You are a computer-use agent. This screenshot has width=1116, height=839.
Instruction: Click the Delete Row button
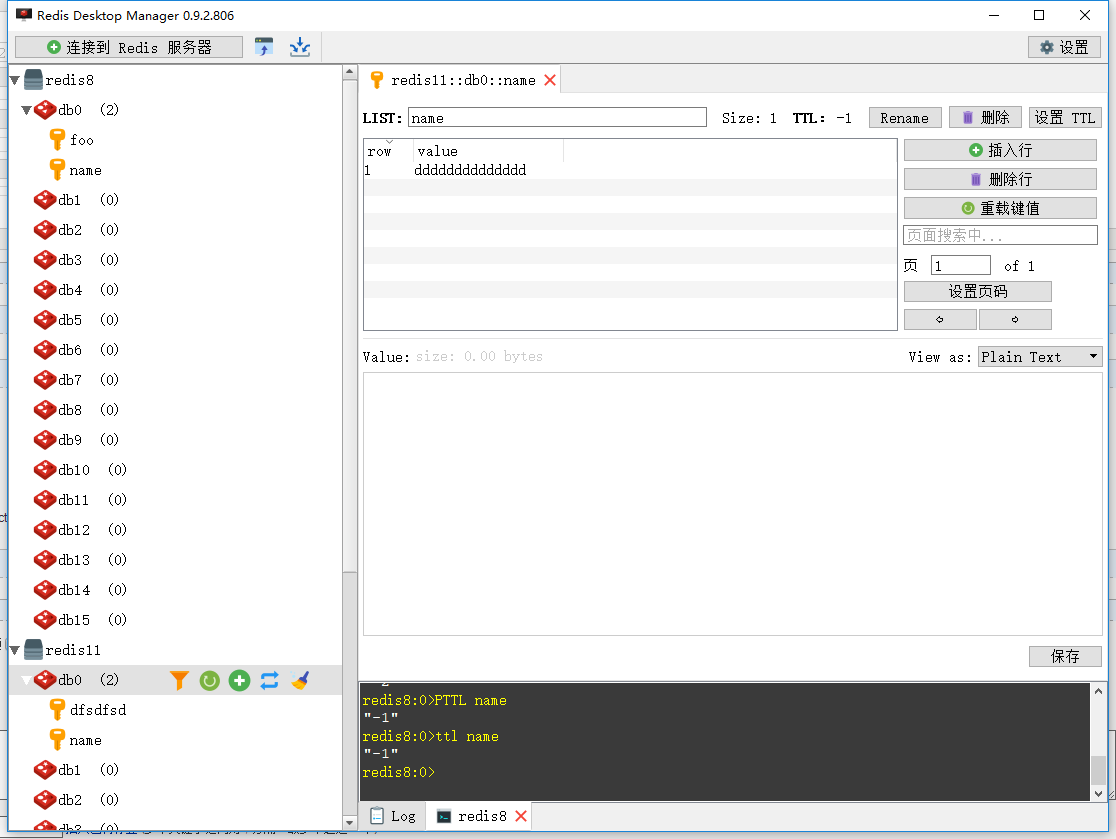[1000, 179]
